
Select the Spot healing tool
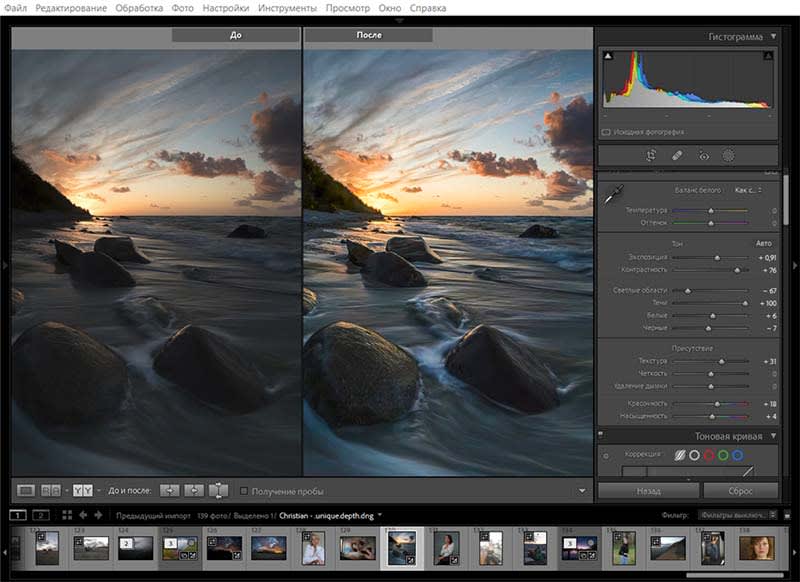coord(677,156)
